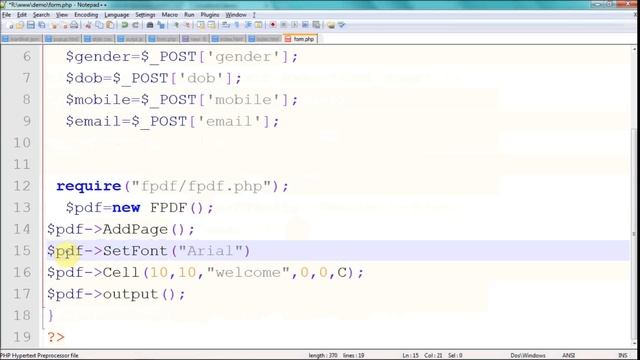Print the current document

(x=74, y=25)
